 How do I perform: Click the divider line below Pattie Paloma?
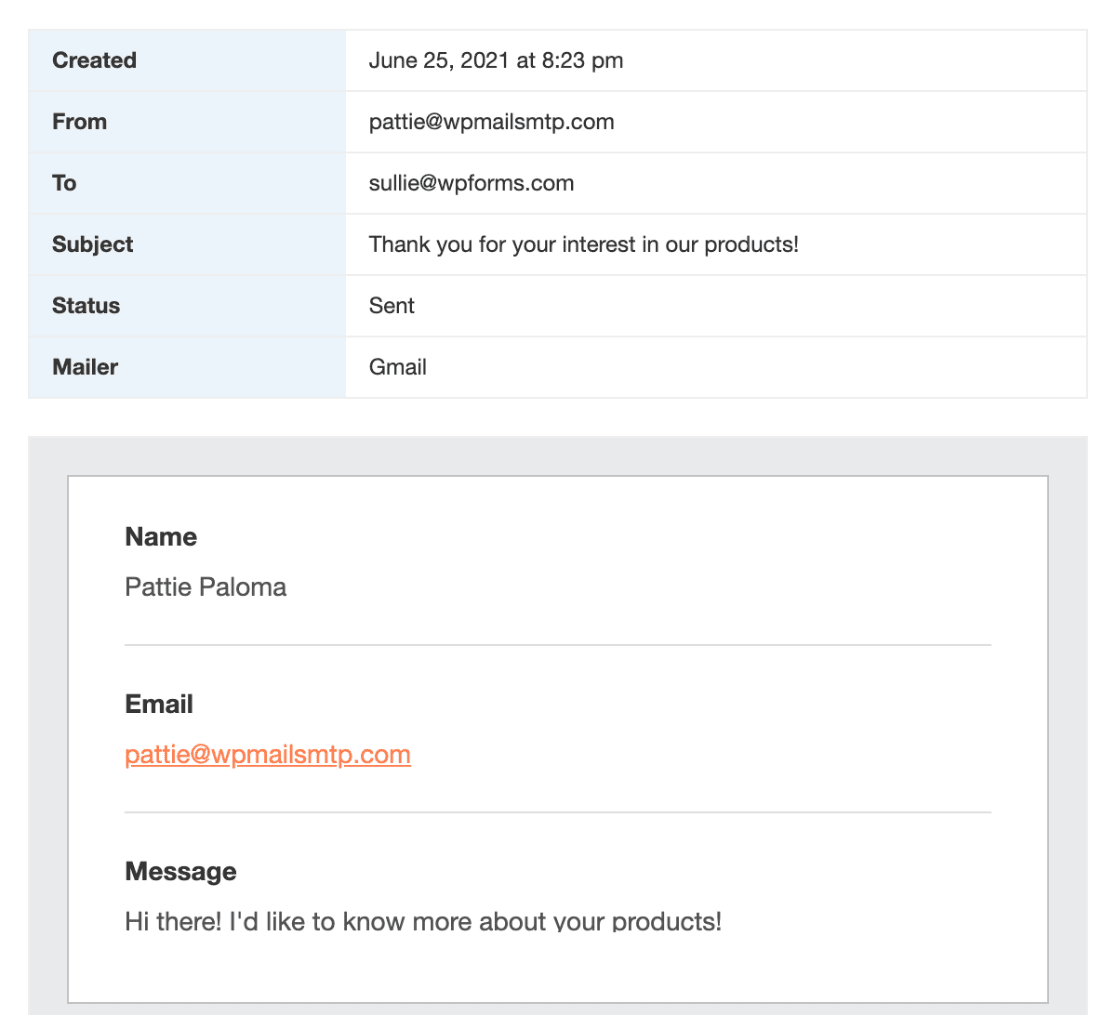[558, 645]
